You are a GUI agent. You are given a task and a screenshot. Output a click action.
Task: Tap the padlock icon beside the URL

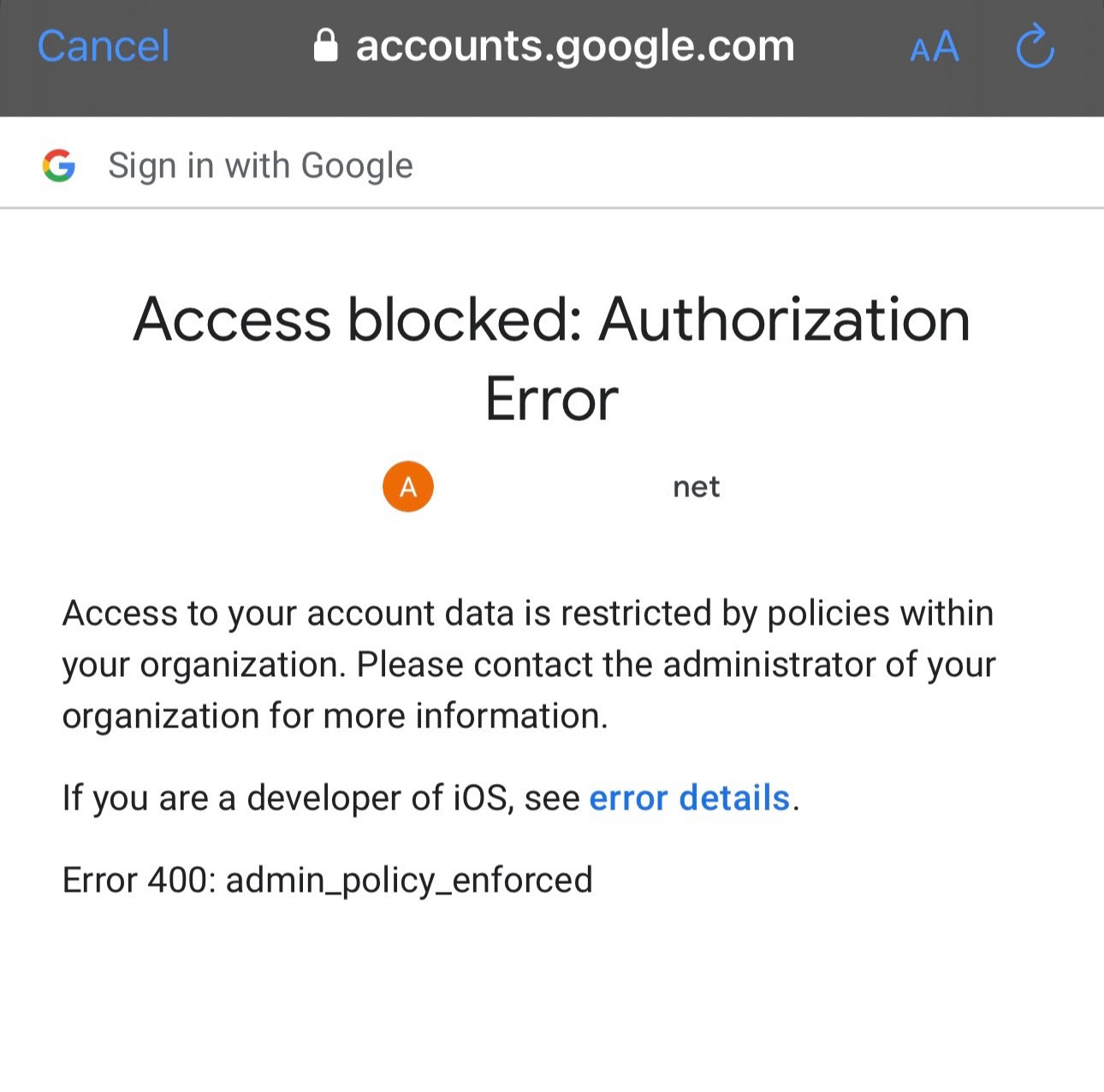pos(325,46)
